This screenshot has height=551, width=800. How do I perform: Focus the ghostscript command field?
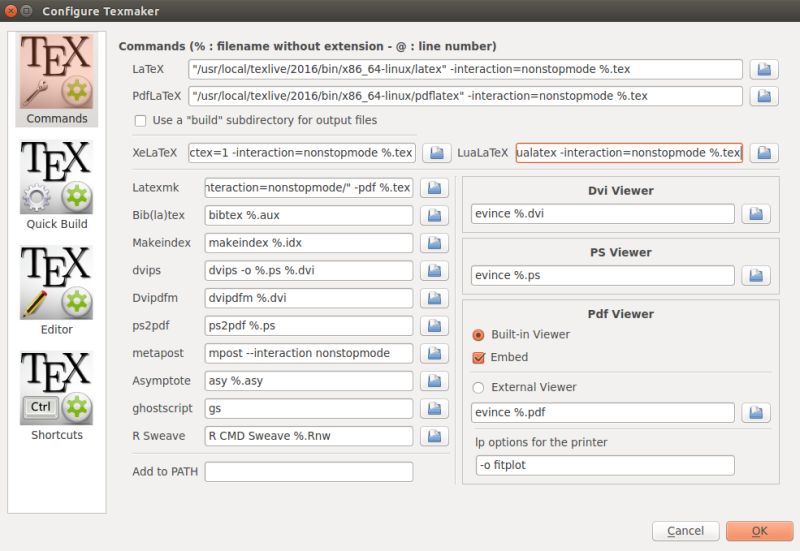point(309,408)
